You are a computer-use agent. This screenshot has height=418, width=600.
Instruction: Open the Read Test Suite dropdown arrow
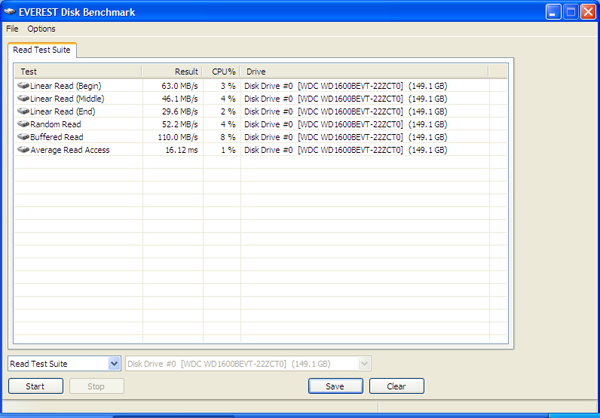tap(114, 364)
